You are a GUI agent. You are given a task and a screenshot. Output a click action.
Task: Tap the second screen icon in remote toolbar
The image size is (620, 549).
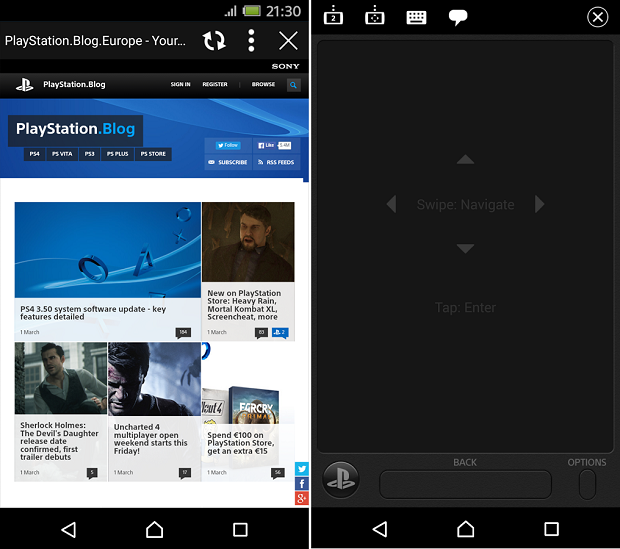[x=333, y=15]
